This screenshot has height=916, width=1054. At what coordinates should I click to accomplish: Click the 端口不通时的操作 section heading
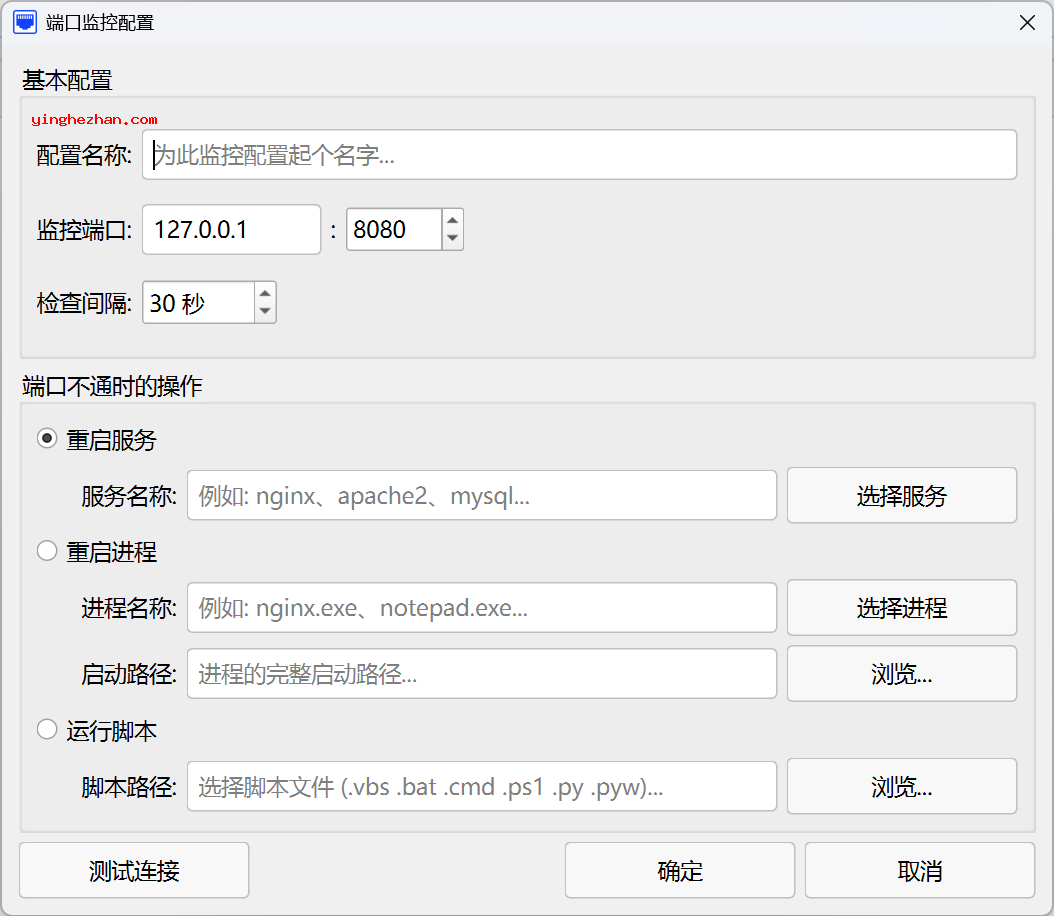pyautogui.click(x=112, y=386)
